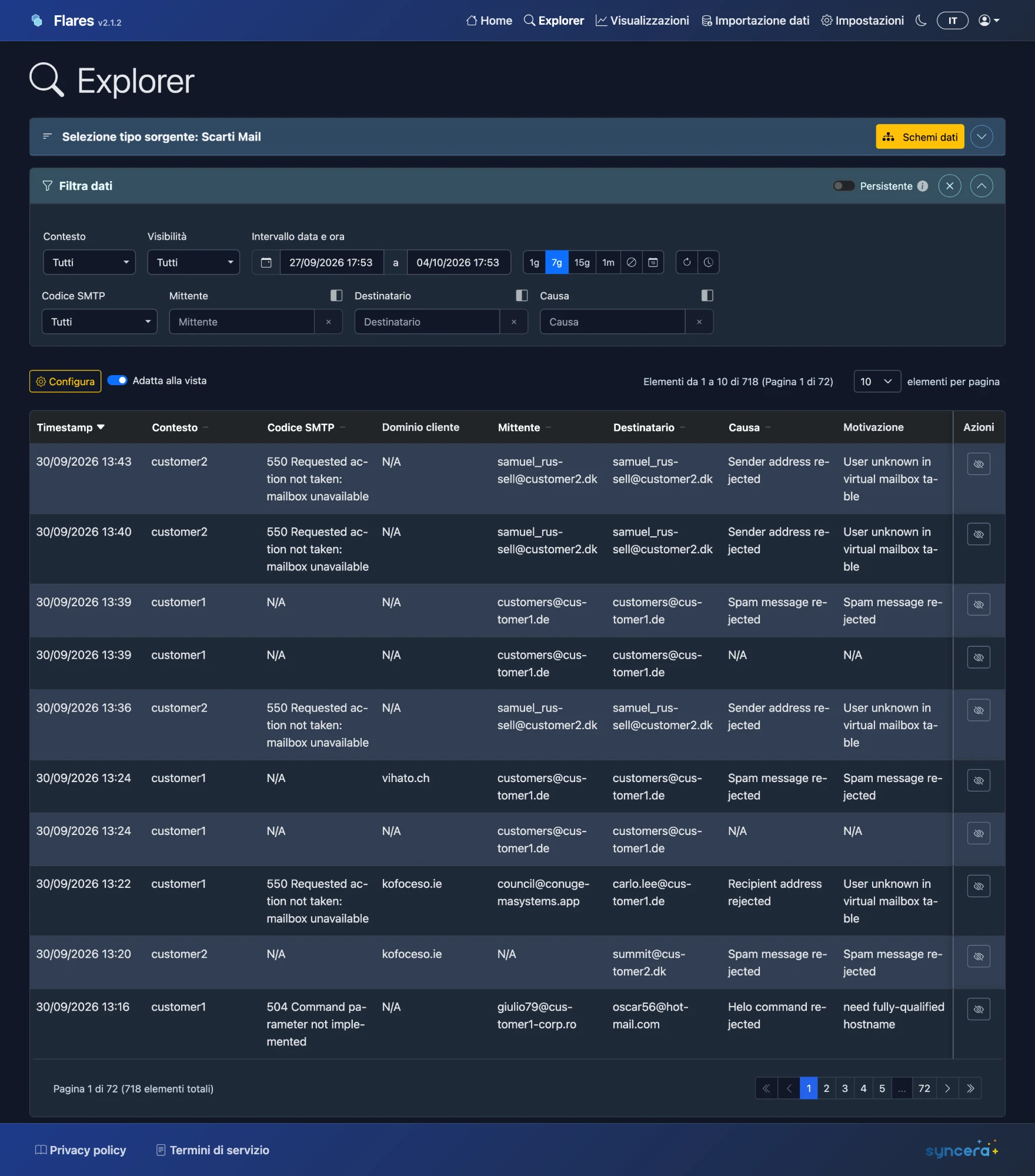Screen dimensions: 1035x1176
Task: Toggle visibility of 30/09/2026 13:22 row
Action: tap(979, 886)
